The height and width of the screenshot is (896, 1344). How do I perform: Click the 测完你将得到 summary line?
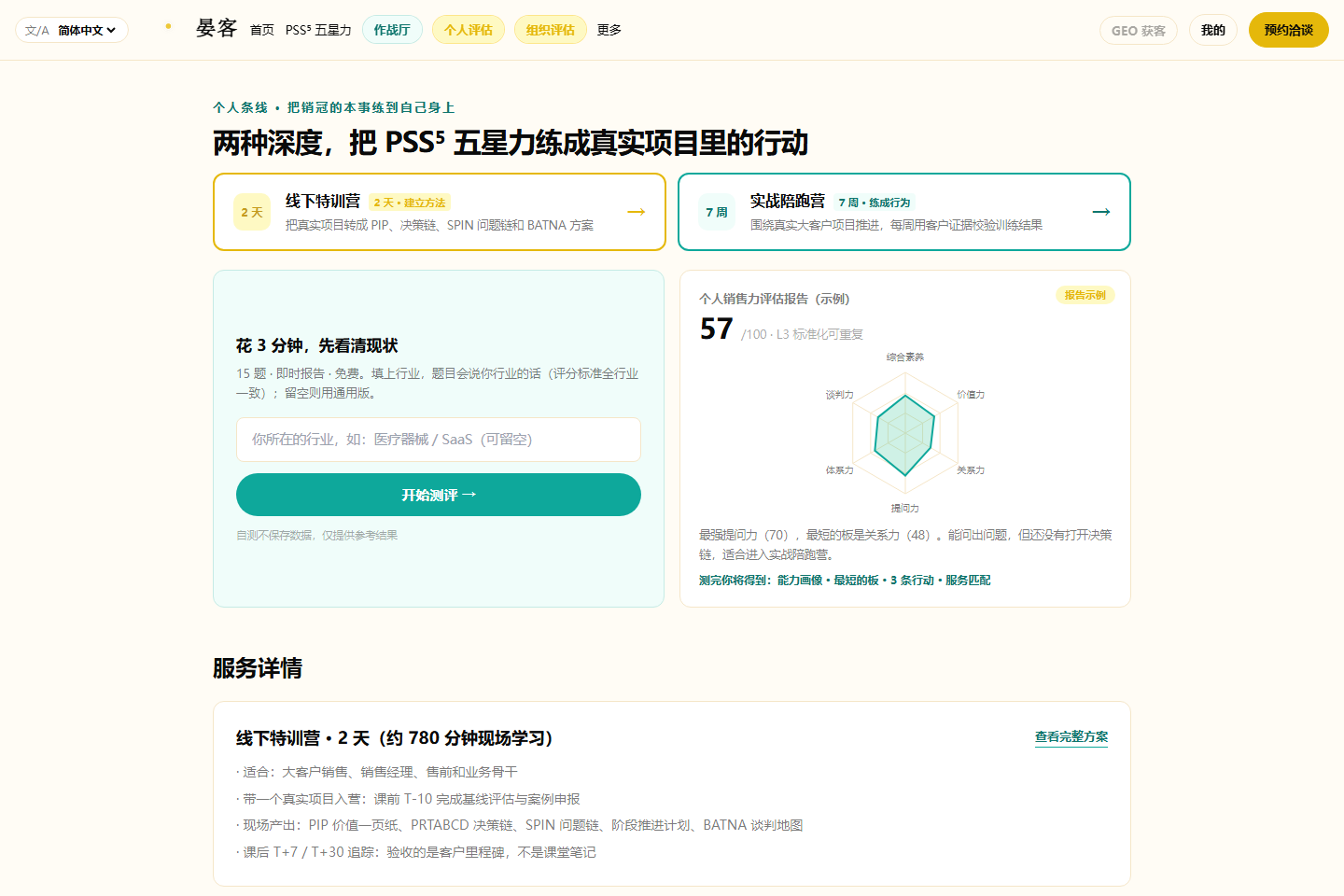(845, 581)
